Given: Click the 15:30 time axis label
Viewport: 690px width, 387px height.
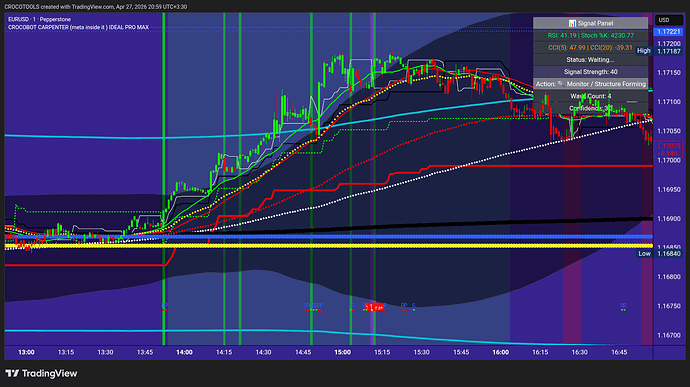Looking at the screenshot, I should [x=421, y=352].
